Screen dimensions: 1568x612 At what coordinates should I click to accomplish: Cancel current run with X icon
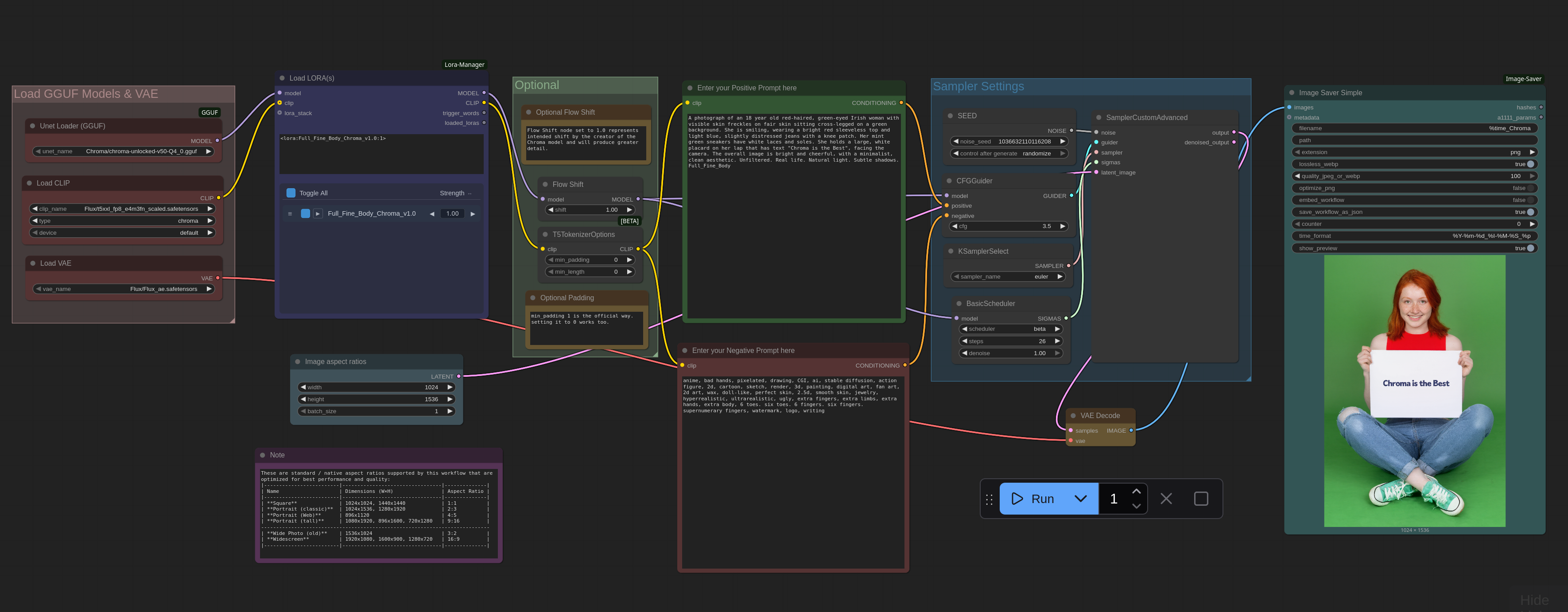point(1166,499)
